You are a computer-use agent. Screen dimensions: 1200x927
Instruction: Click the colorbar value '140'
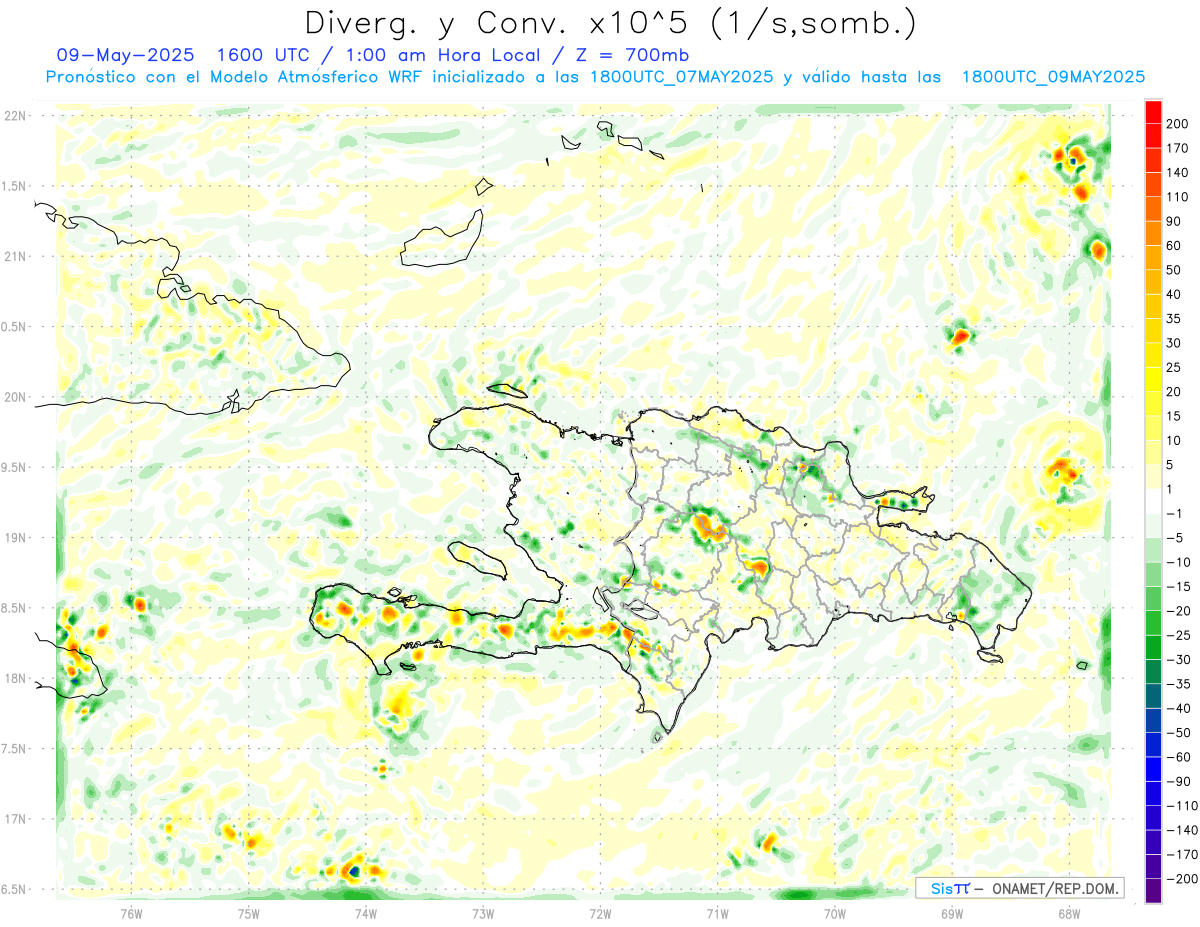(1176, 173)
